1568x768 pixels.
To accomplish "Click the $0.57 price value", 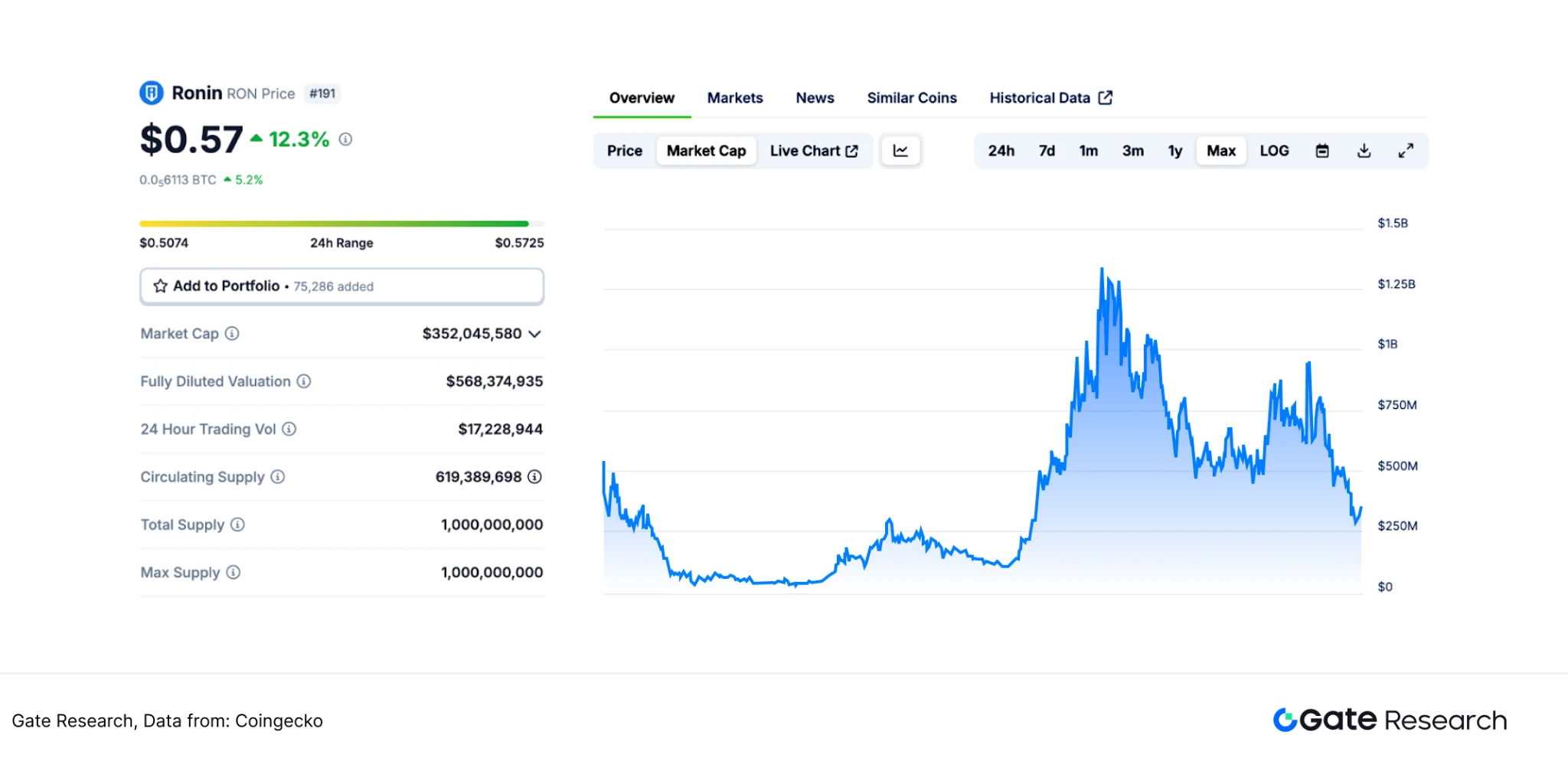I will [x=191, y=139].
